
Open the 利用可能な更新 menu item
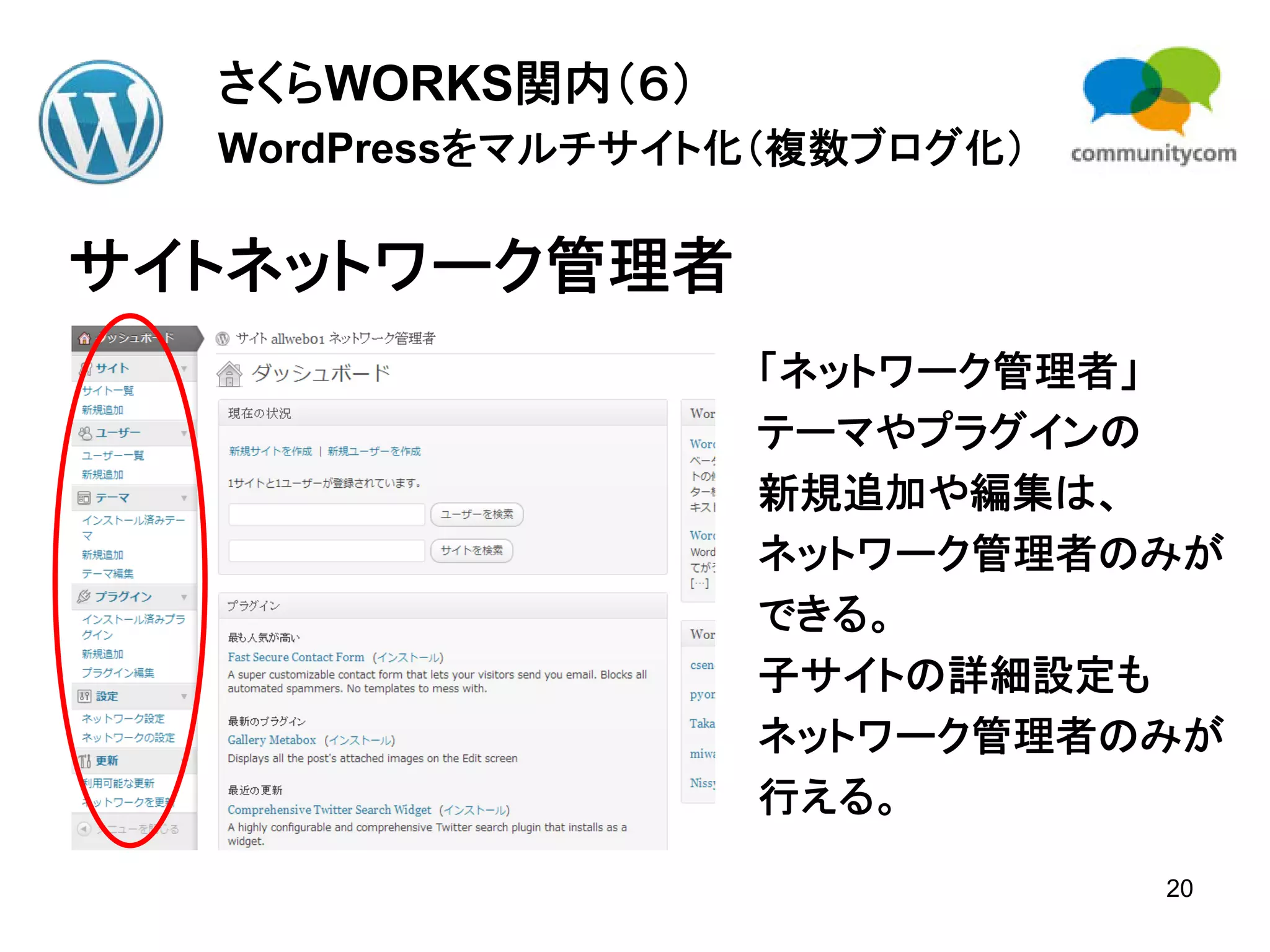(x=118, y=783)
